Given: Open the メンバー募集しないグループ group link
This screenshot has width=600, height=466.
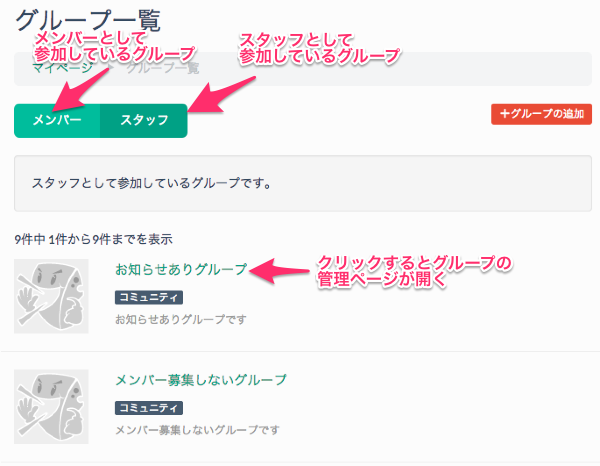Looking at the screenshot, I should [201, 380].
